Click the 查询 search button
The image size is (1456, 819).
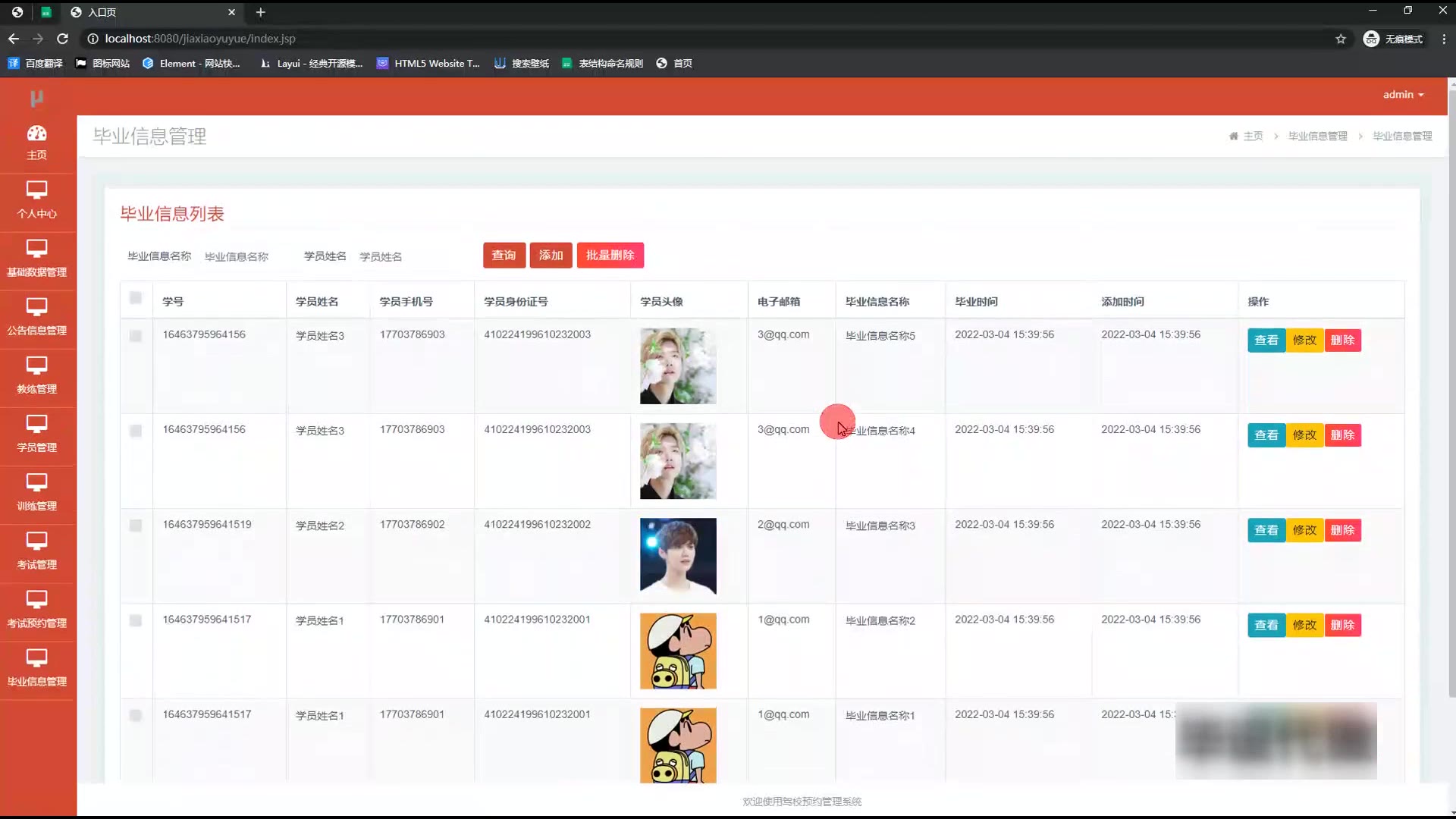504,256
